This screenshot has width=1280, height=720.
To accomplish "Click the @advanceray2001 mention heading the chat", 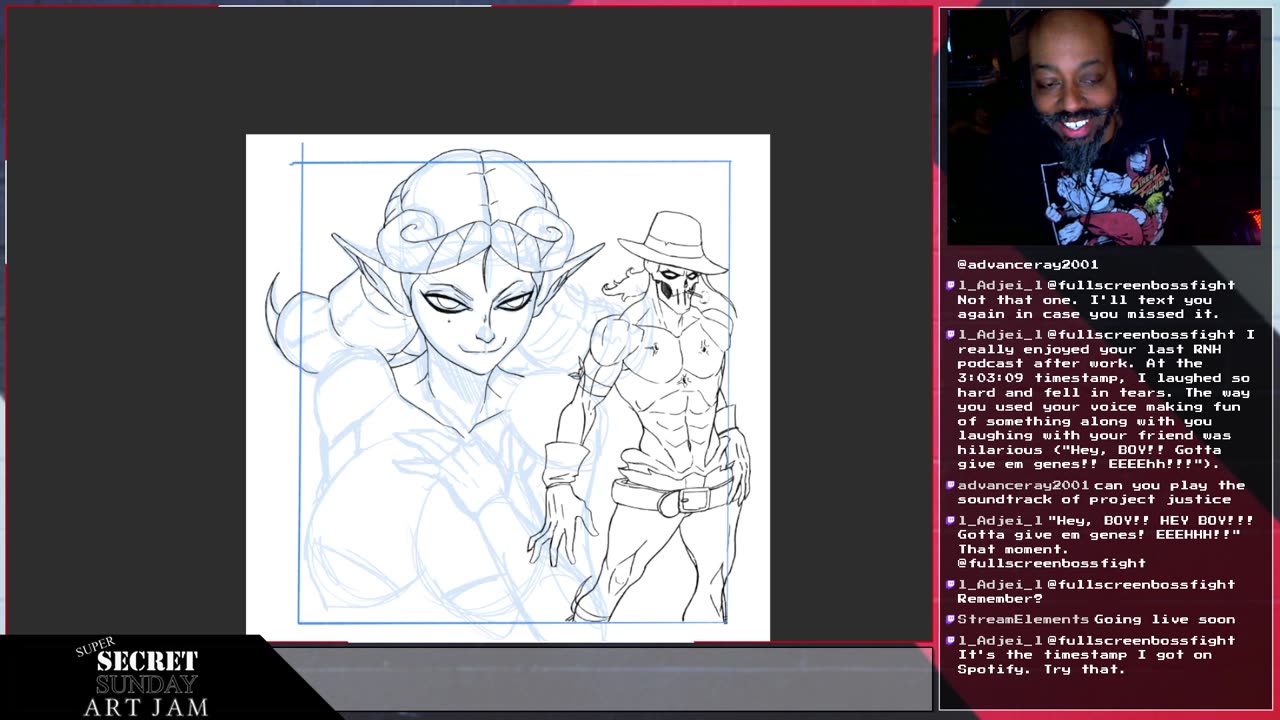I will (x=1028, y=264).
